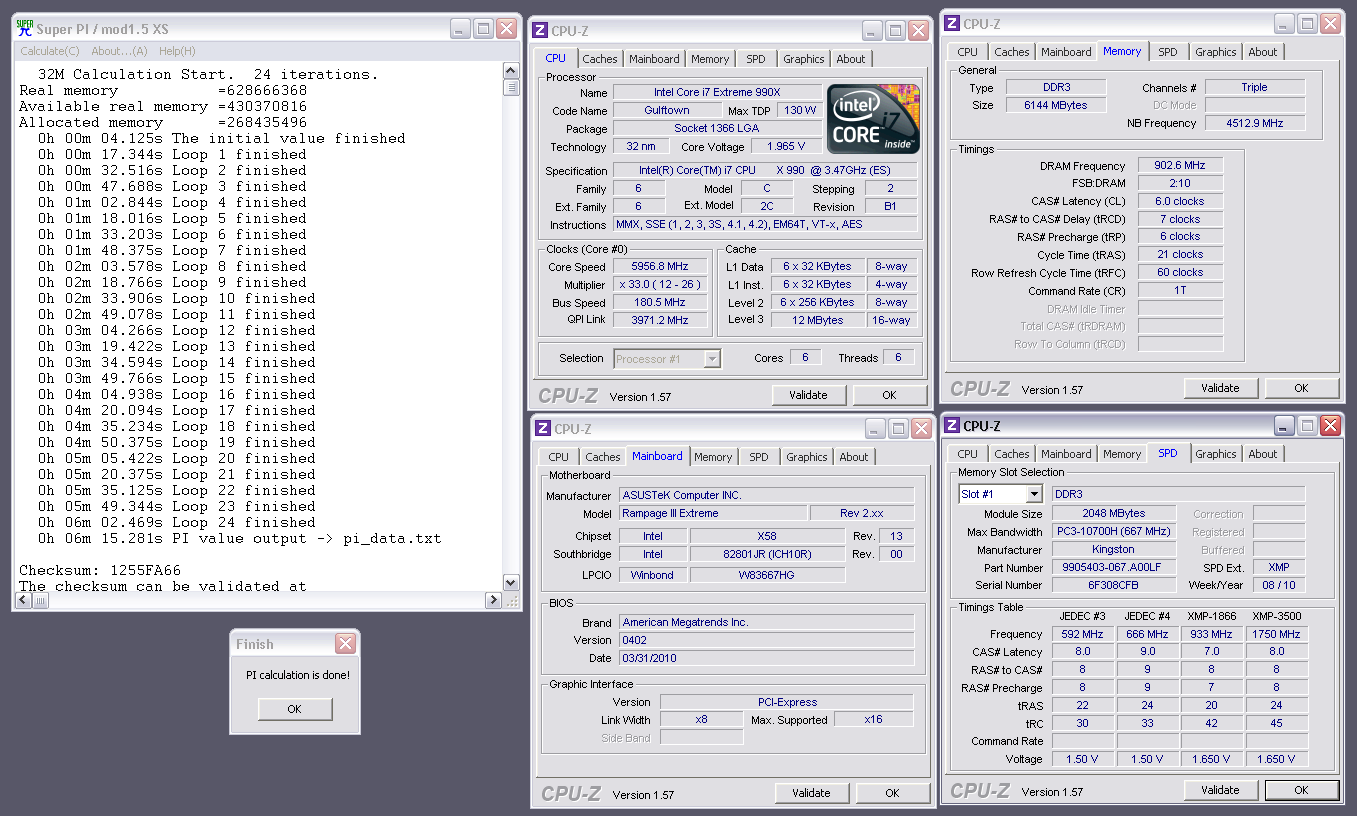Click the QPI Link value 3971.2 MHz
Image resolution: width=1357 pixels, height=816 pixels.
pyautogui.click(x=660, y=321)
